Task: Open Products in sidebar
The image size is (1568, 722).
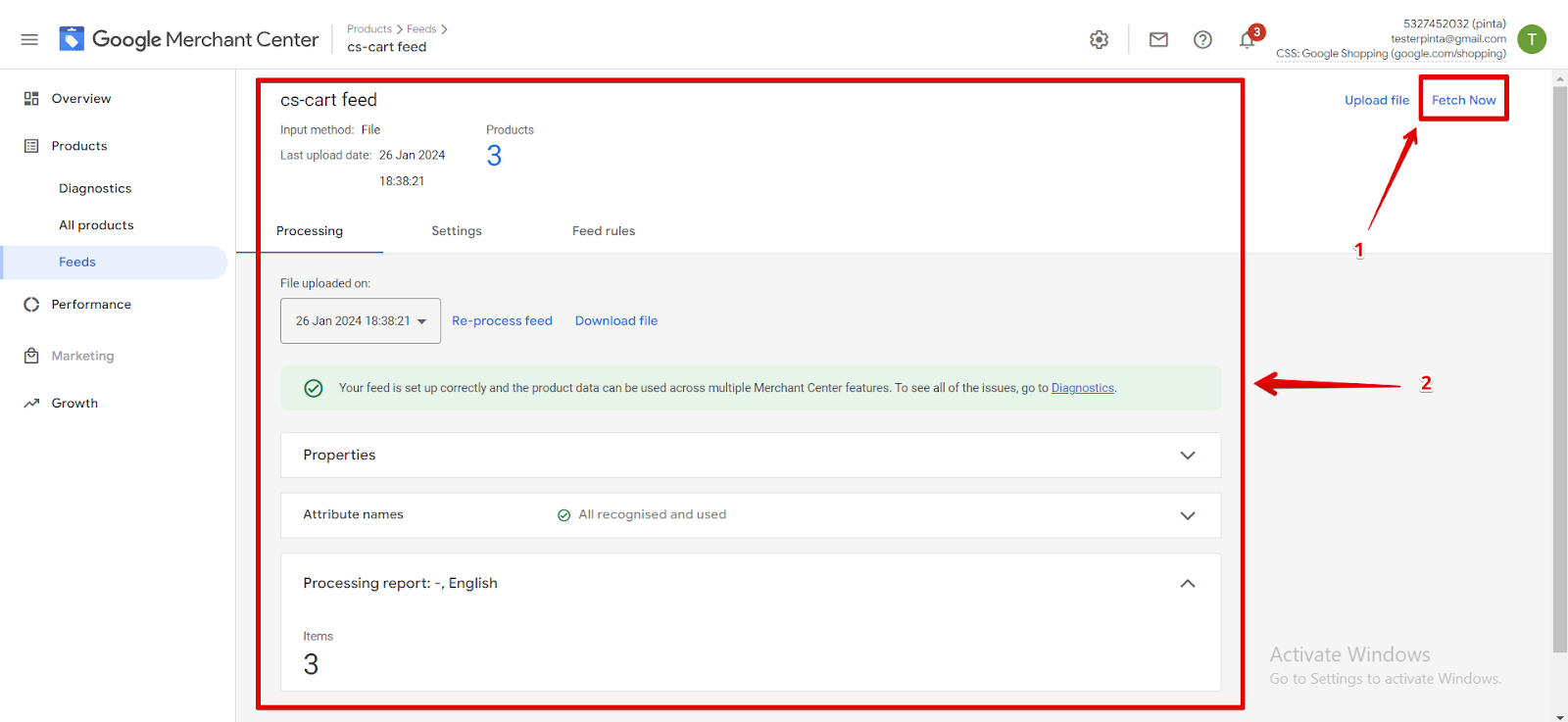Action: [x=79, y=146]
